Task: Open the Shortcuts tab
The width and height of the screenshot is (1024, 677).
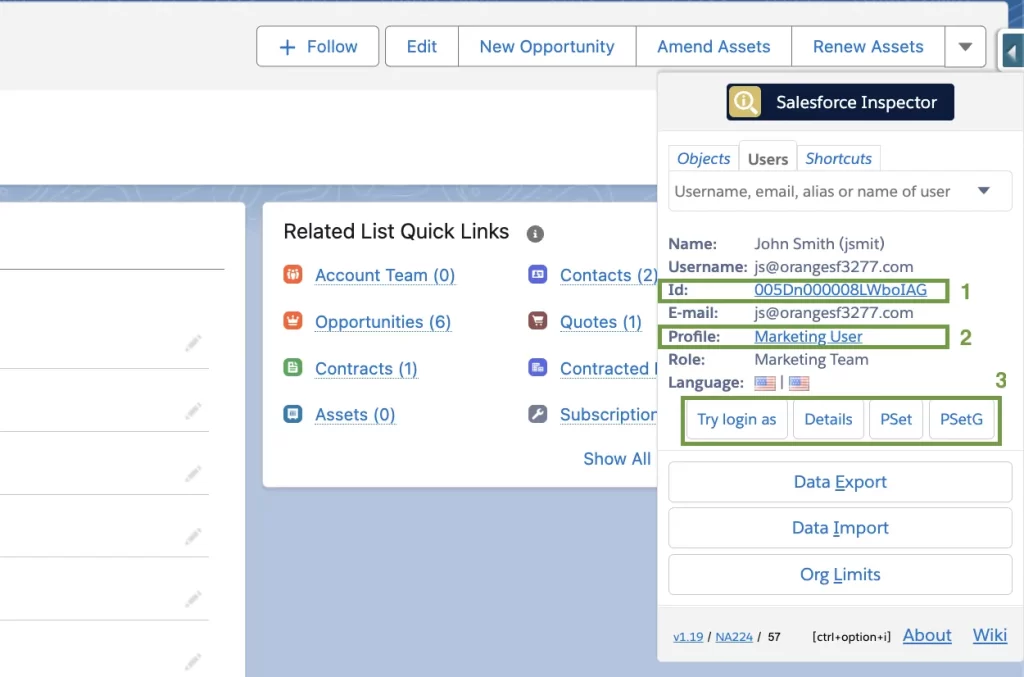Action: pos(839,158)
